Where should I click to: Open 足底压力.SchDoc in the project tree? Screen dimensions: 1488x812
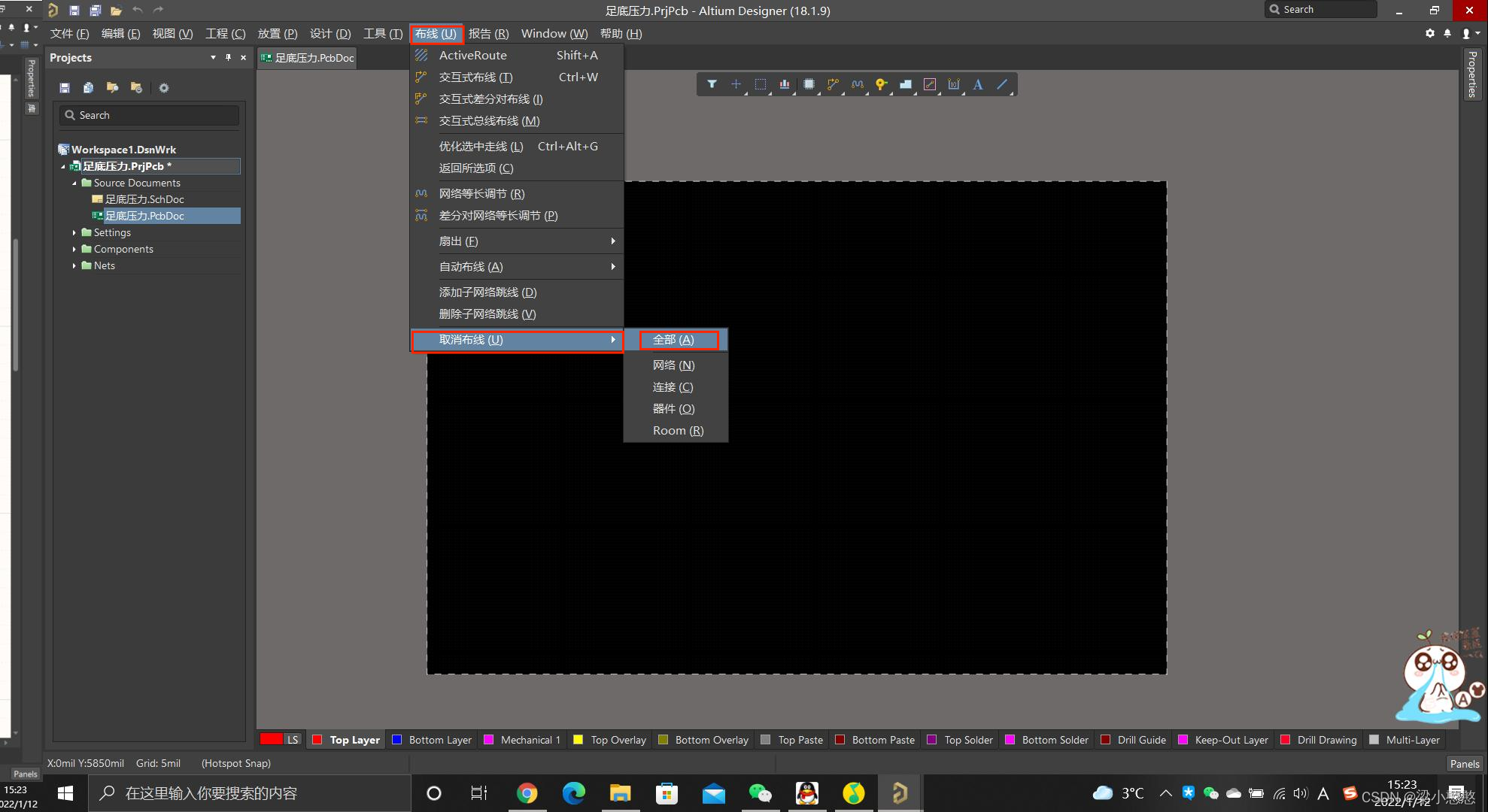point(144,199)
